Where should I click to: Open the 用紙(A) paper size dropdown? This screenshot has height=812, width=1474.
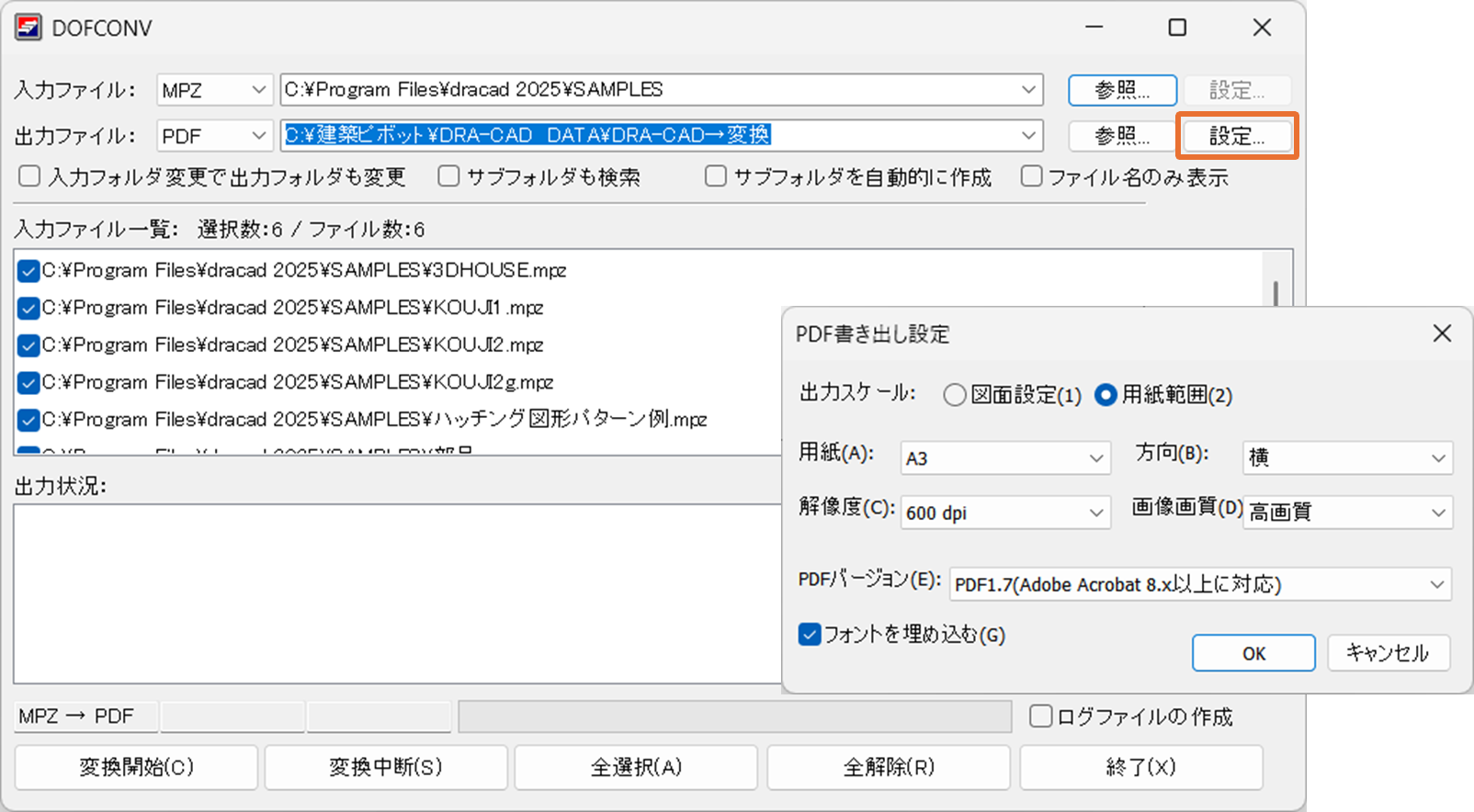click(x=1005, y=457)
